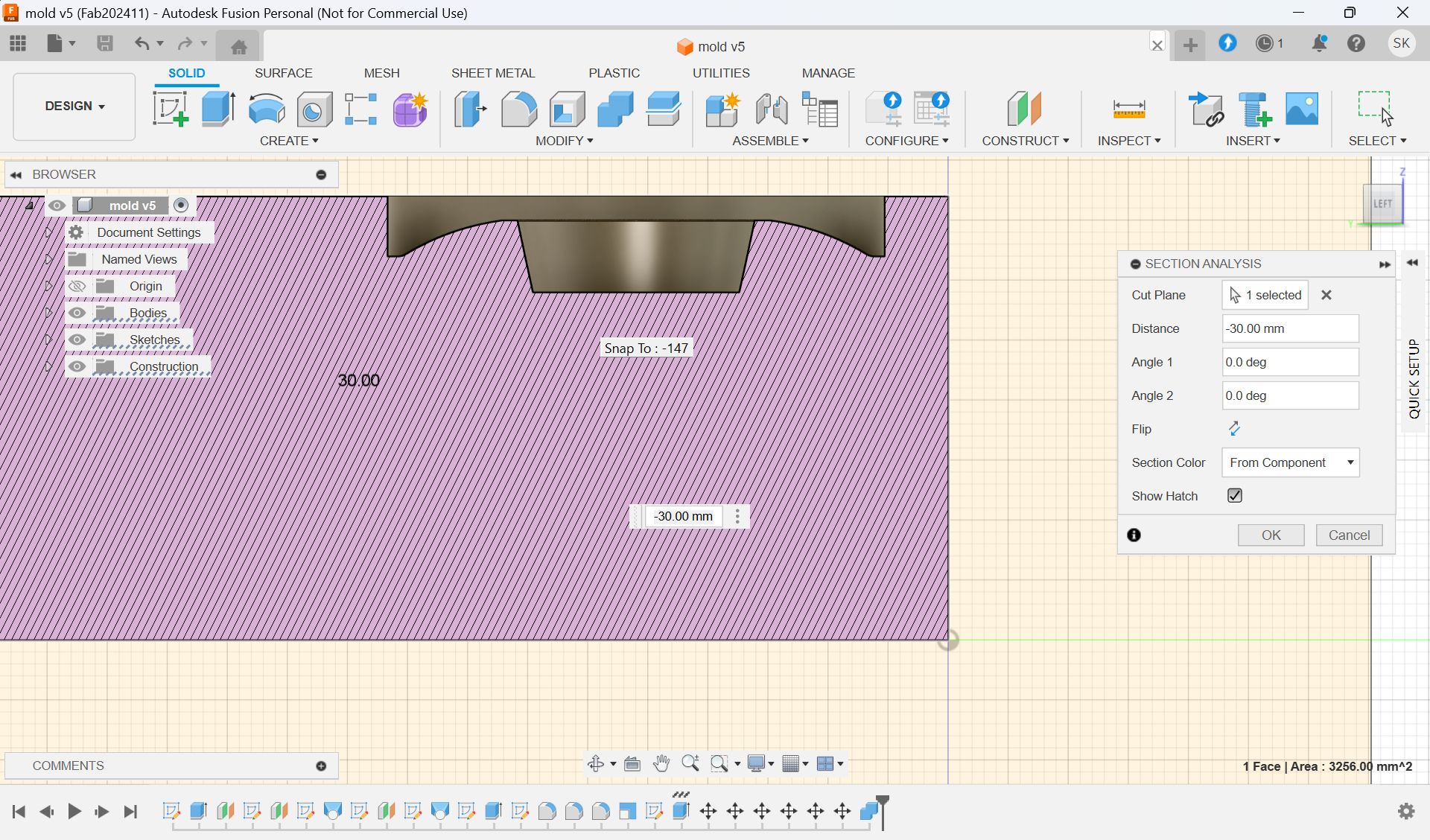Click the Save icon

pos(105,43)
